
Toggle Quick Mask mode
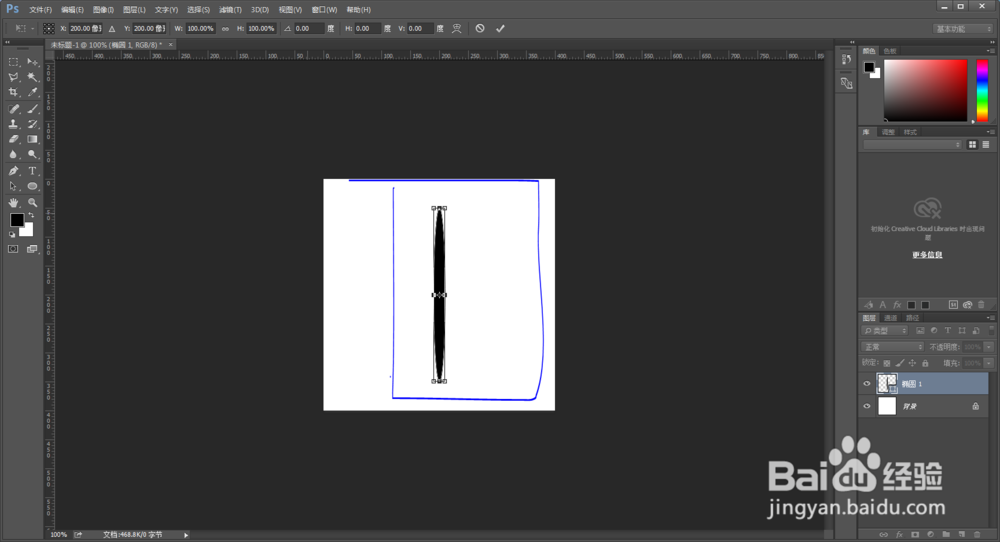(x=13, y=249)
